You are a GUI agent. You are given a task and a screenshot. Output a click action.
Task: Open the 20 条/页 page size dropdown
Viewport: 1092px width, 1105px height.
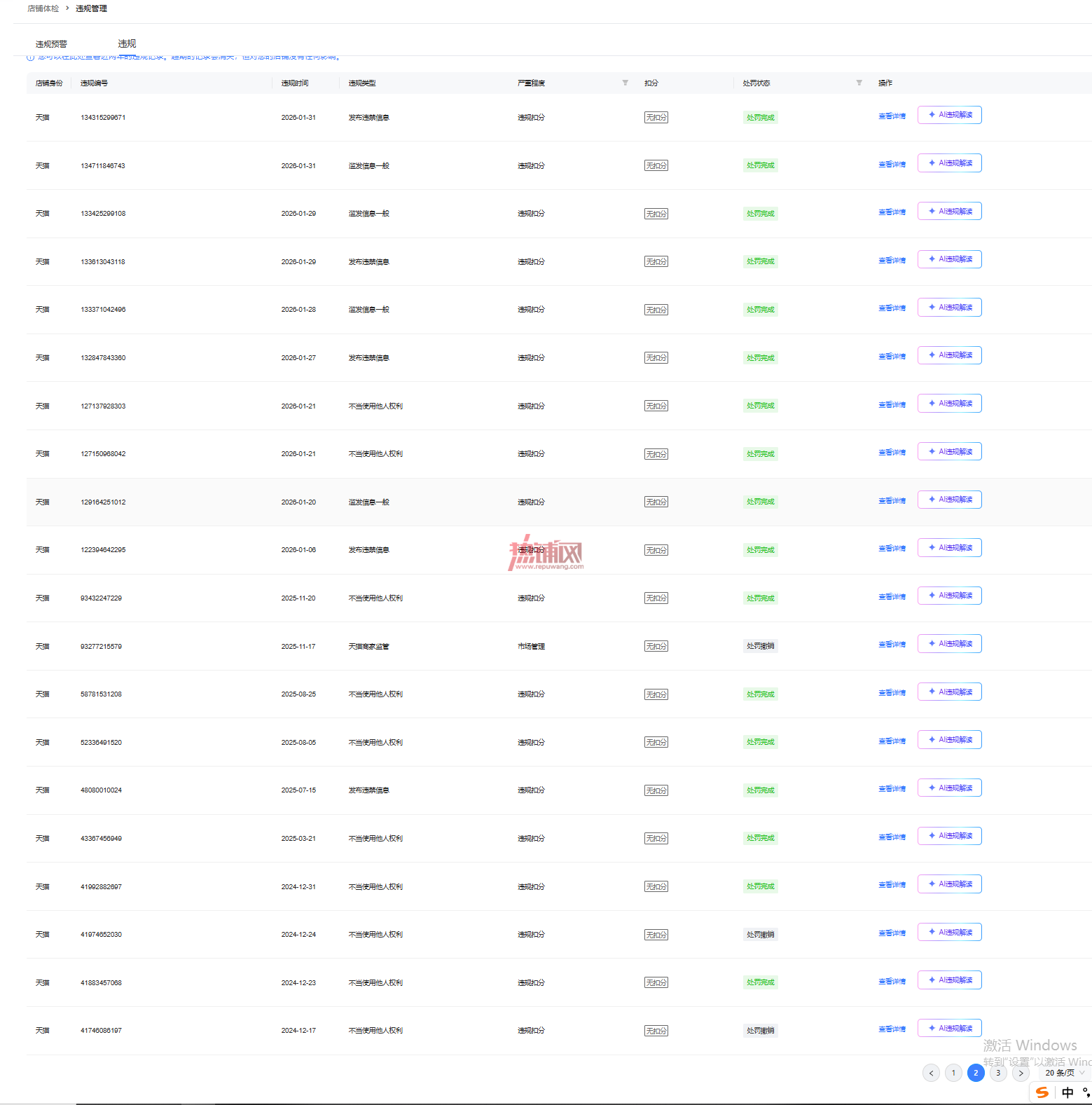1065,1073
